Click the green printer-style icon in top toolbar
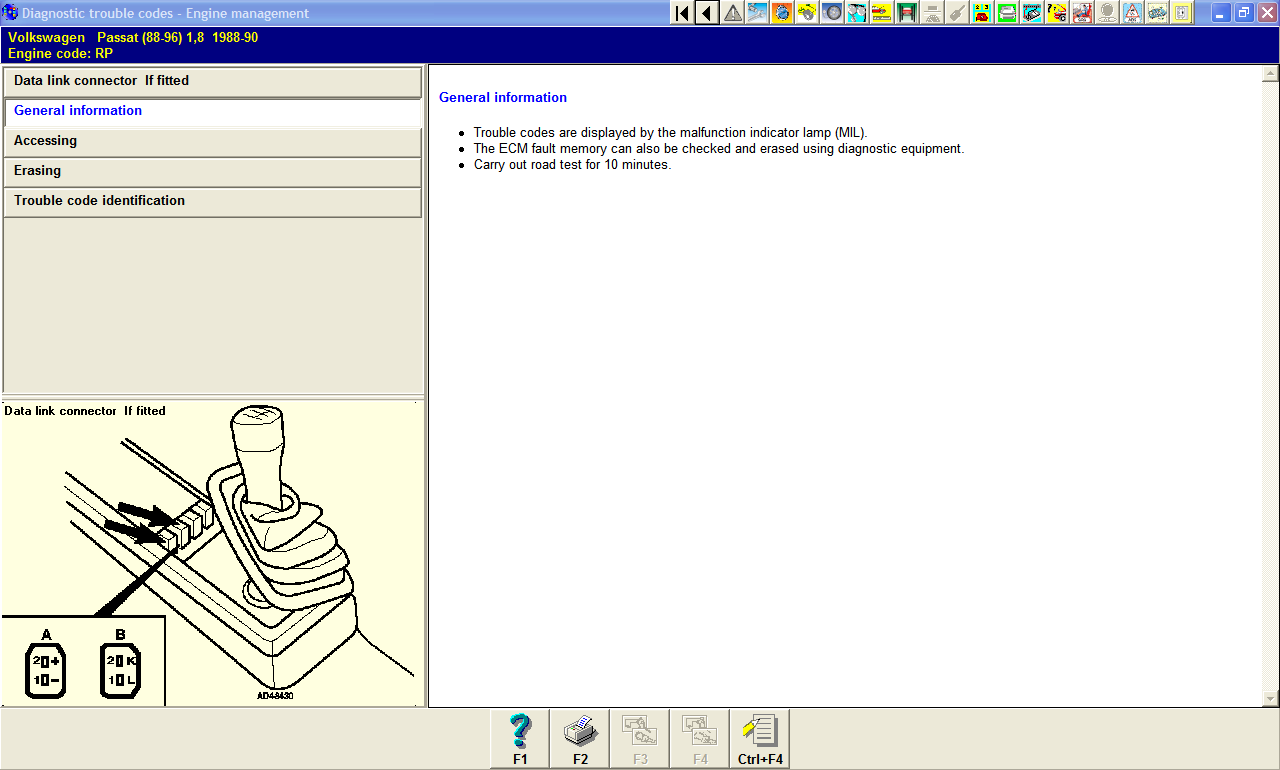The image size is (1280, 770). [x=1007, y=13]
